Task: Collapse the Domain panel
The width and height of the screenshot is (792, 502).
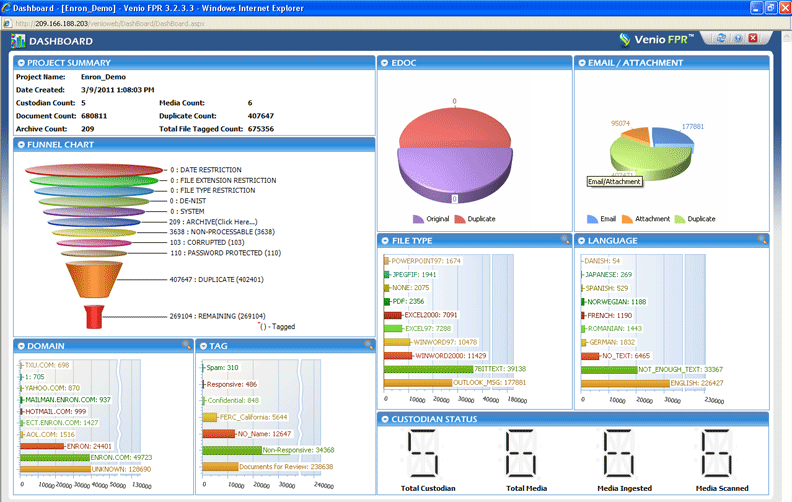Action: pyautogui.click(x=21, y=346)
